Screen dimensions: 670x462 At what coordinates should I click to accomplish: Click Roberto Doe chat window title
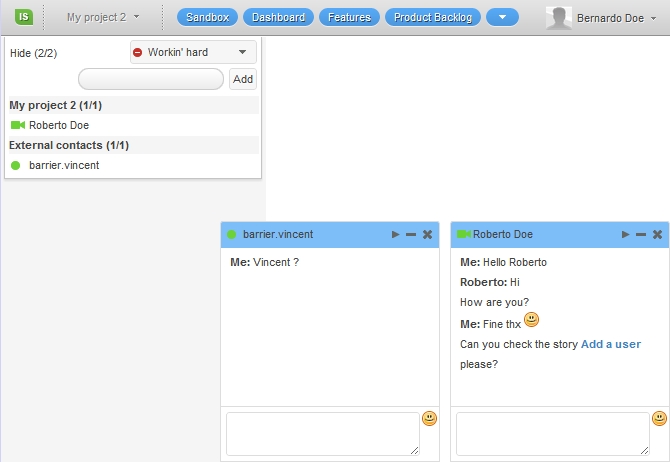click(502, 234)
